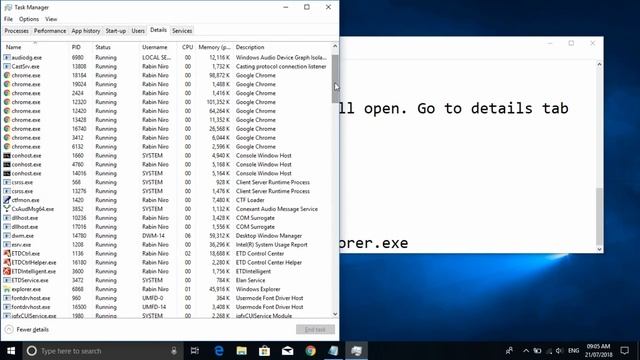Click the volume icon in system tray

(x=559, y=351)
